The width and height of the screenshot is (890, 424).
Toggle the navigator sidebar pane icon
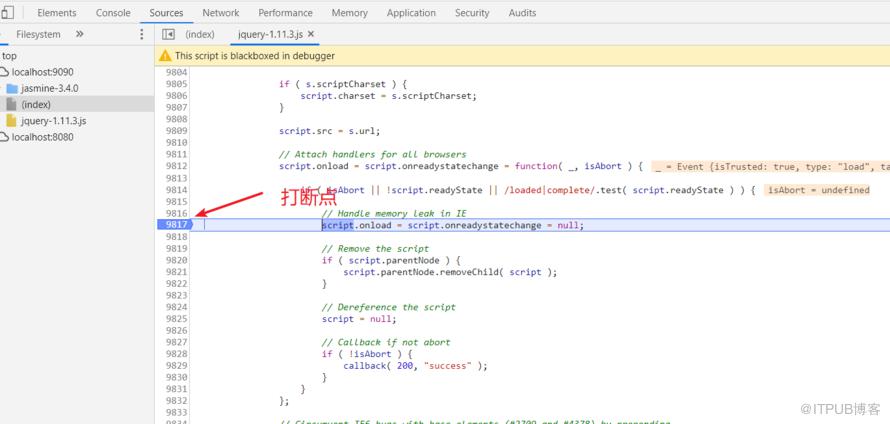click(168, 34)
